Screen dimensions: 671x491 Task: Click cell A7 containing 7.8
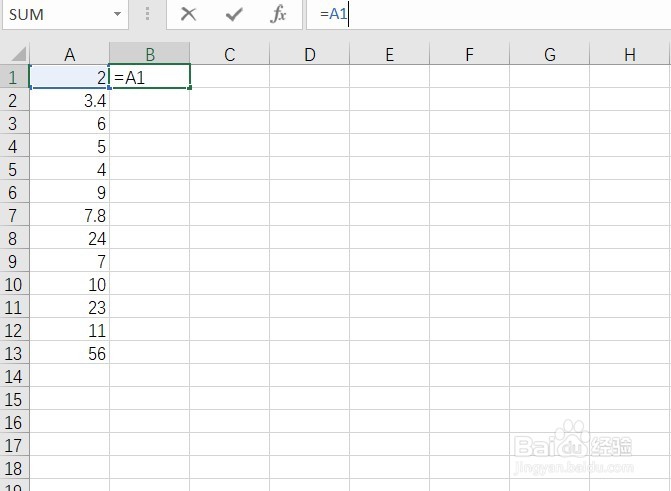pyautogui.click(x=69, y=215)
